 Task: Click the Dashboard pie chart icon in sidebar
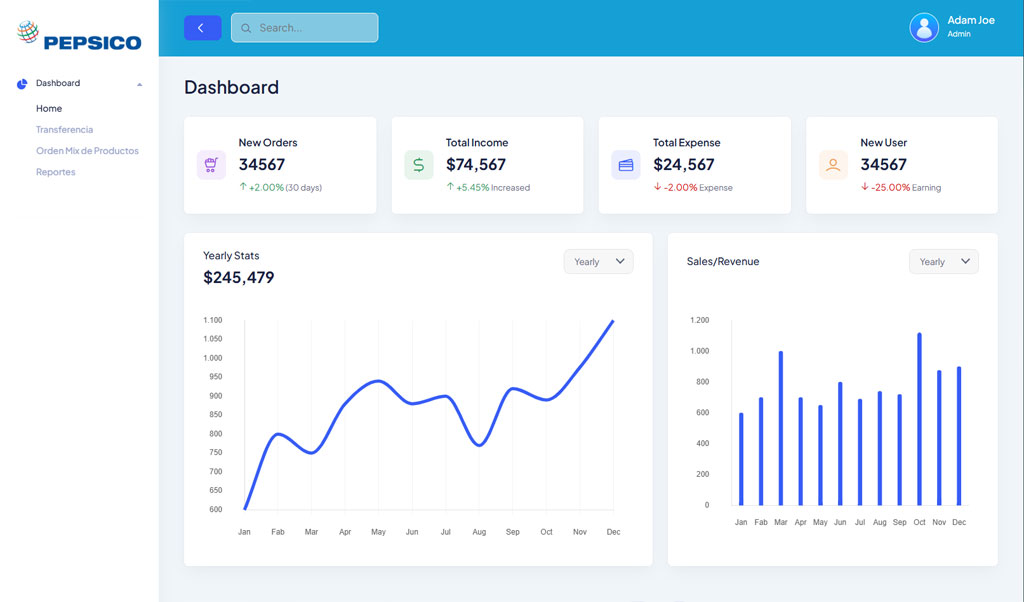pos(22,84)
